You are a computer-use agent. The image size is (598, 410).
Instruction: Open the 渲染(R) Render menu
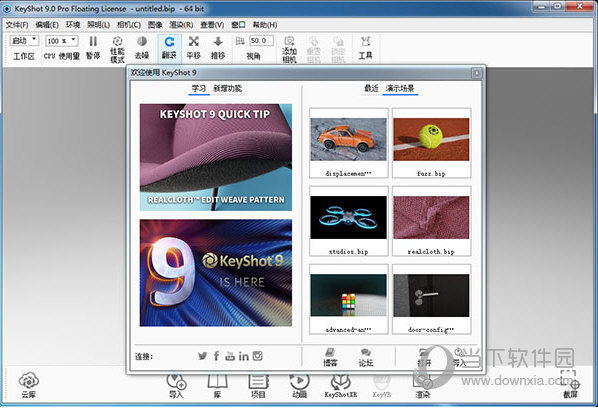tap(181, 25)
